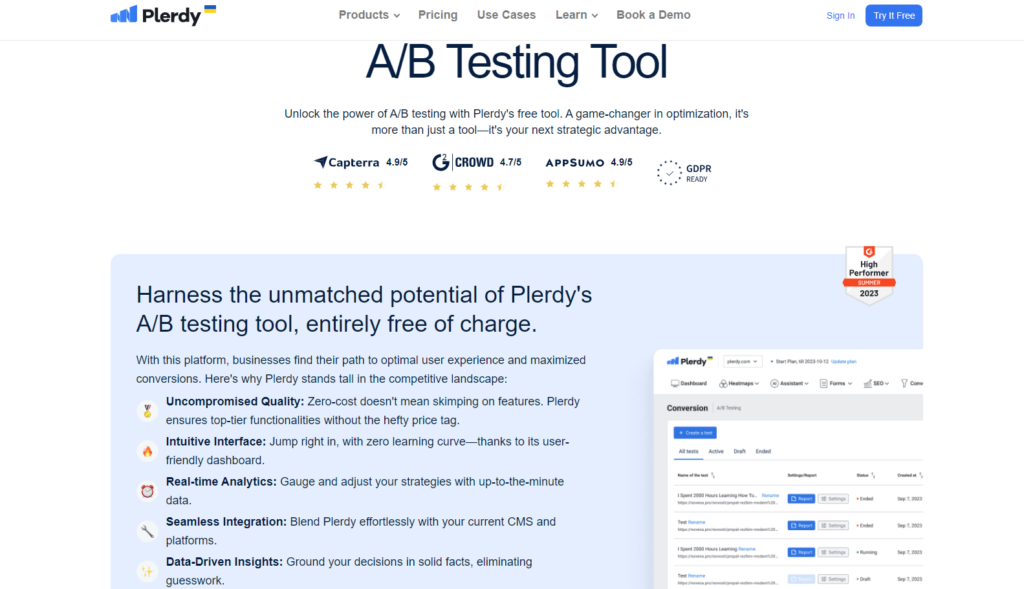This screenshot has height=589, width=1024.
Task: Select the GDPR Ready badge
Action: tap(684, 172)
